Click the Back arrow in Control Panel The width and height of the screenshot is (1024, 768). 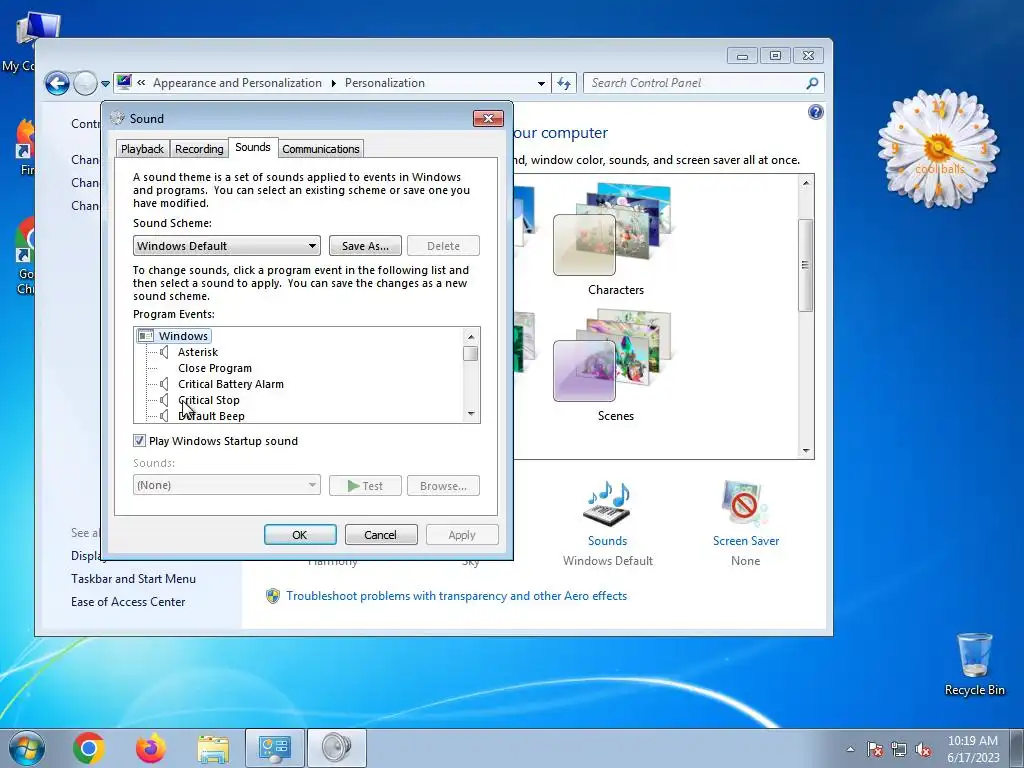click(57, 84)
